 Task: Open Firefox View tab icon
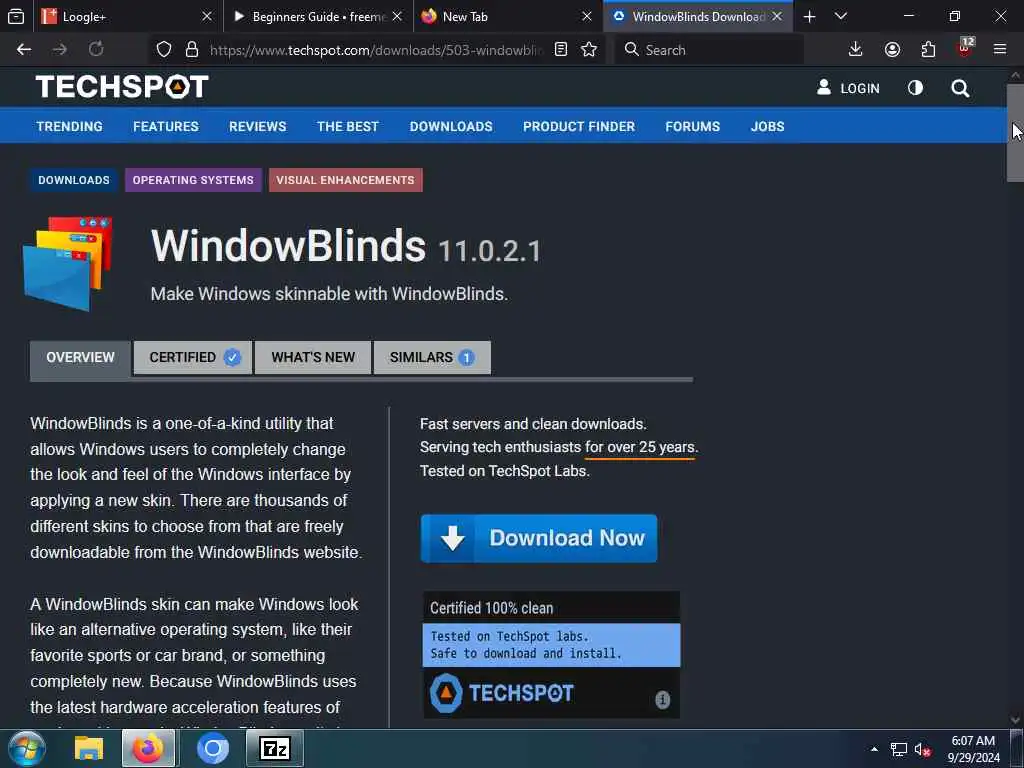coord(16,16)
